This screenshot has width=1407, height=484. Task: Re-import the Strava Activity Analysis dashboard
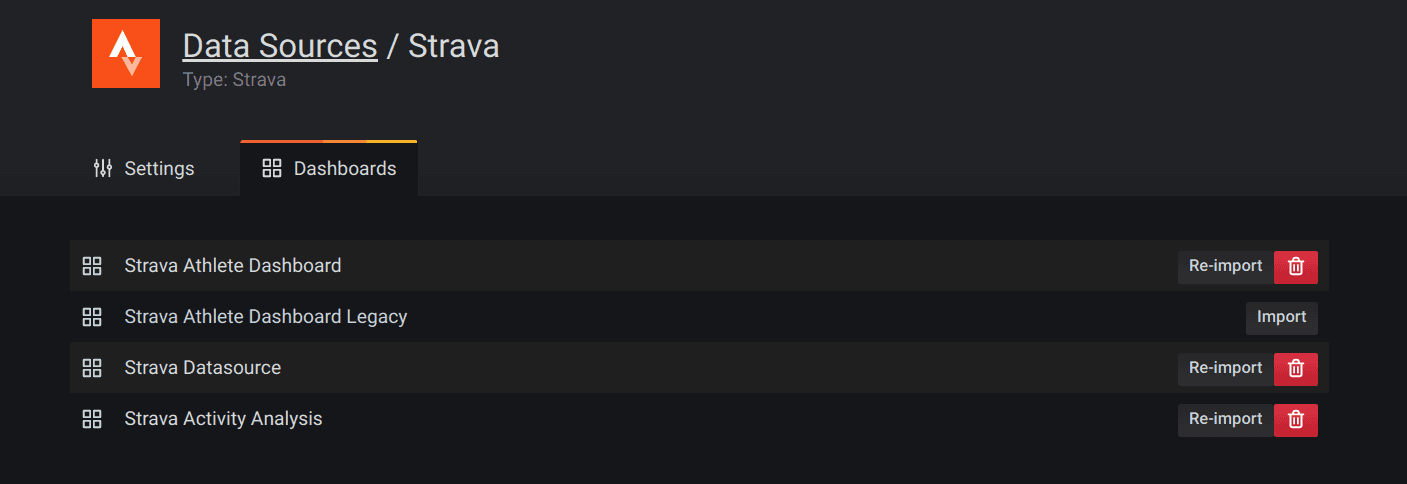(x=1225, y=420)
